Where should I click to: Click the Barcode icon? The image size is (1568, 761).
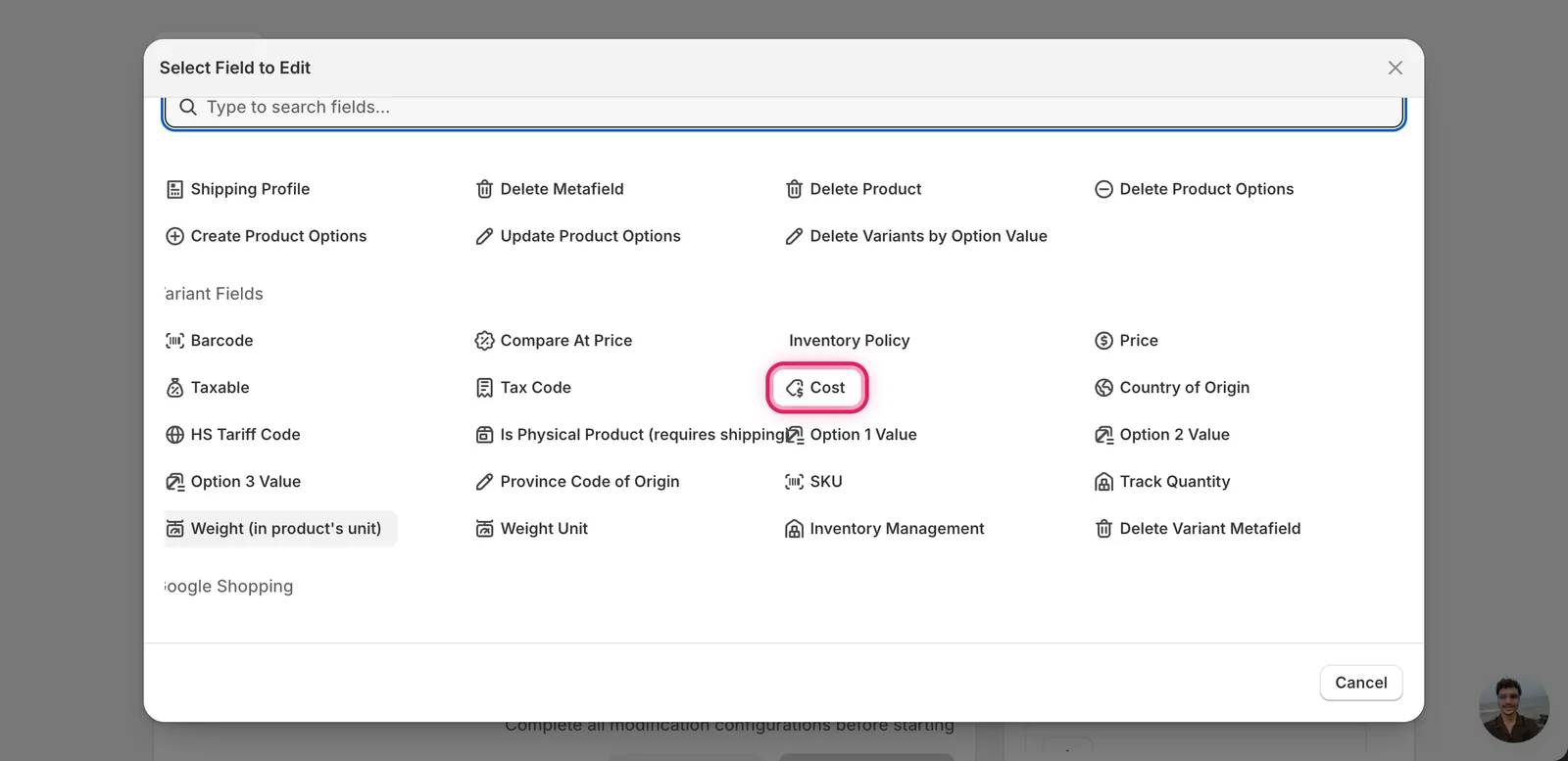(174, 341)
